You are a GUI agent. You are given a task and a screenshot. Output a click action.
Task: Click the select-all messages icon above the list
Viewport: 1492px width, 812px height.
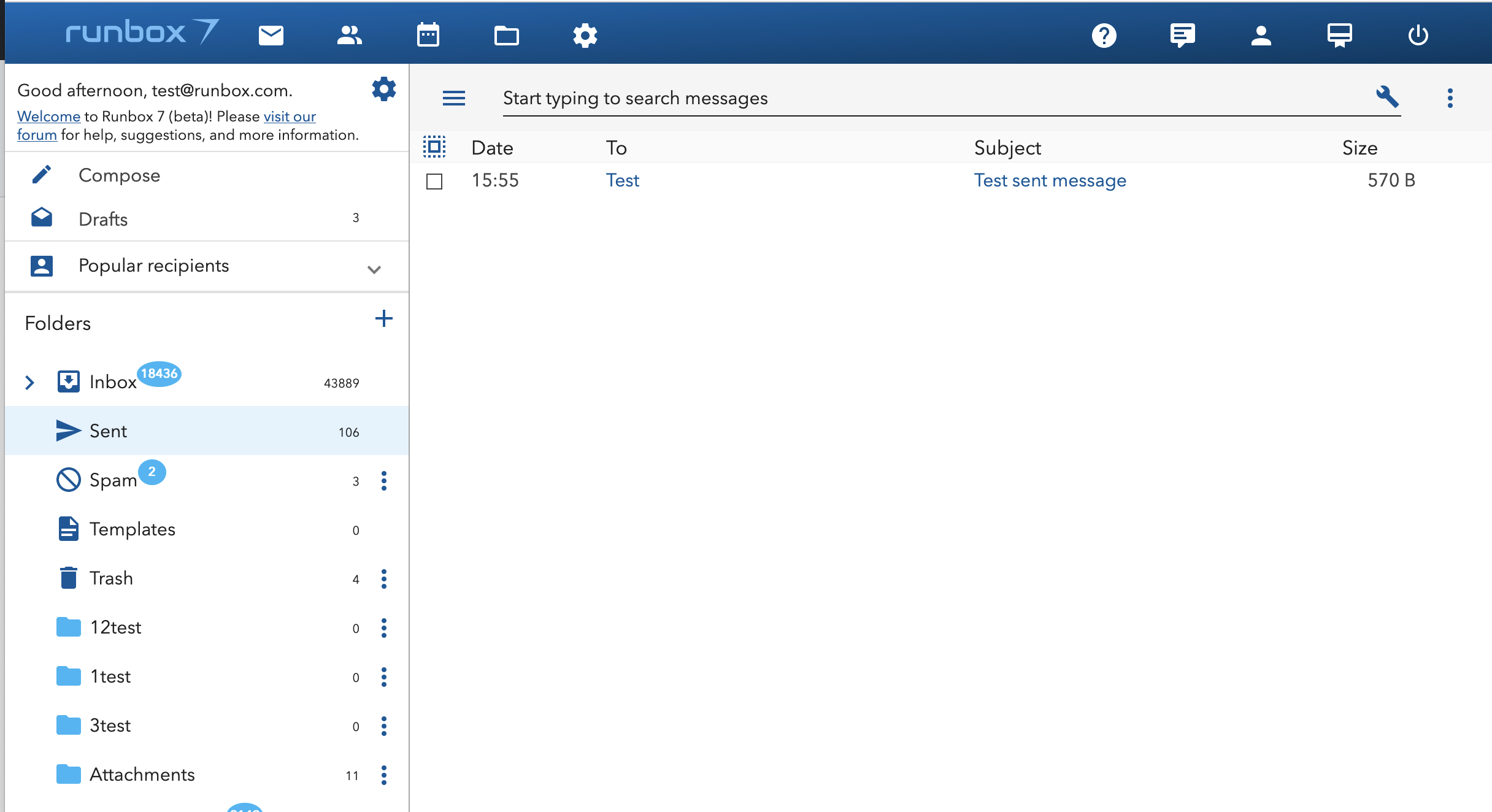[434, 147]
